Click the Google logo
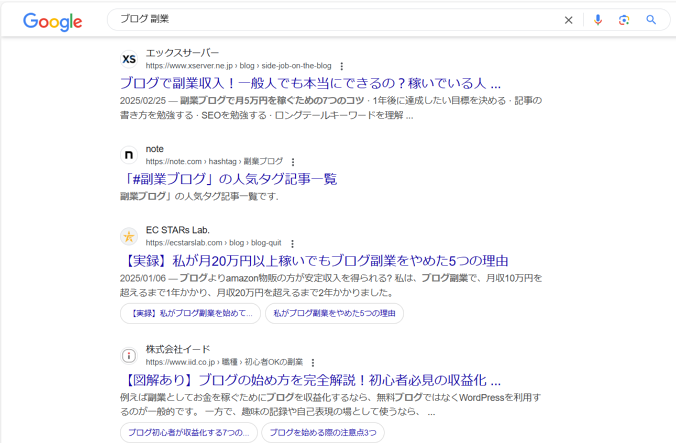 click(x=52, y=21)
